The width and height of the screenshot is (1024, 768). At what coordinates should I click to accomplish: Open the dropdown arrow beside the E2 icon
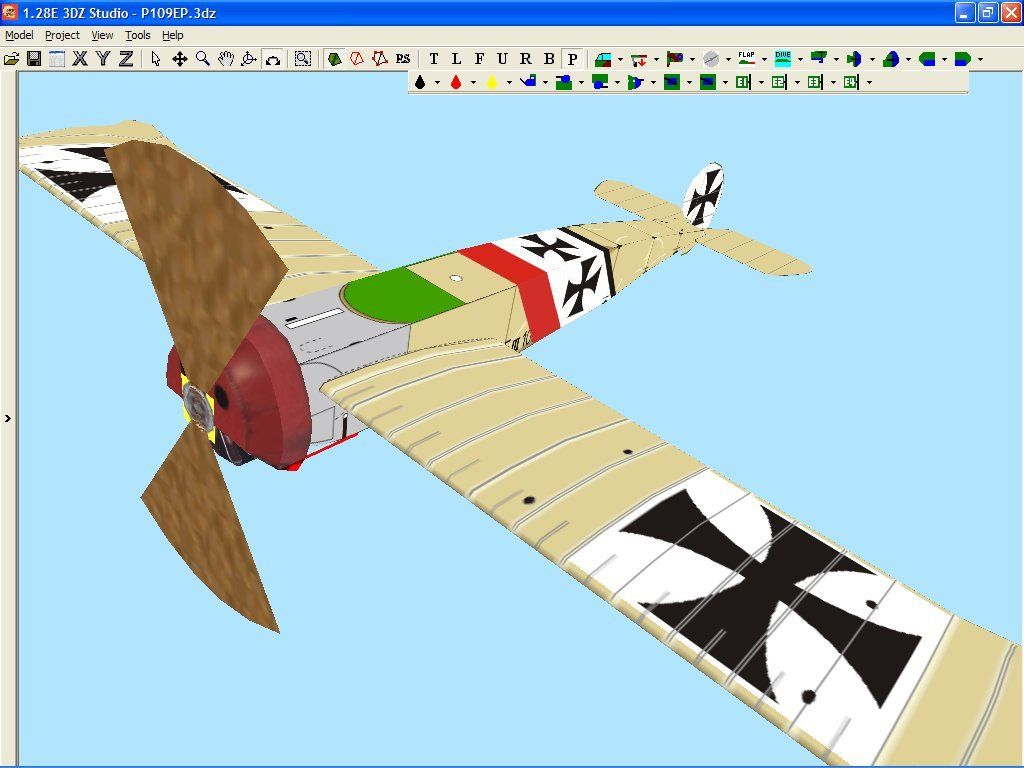(797, 82)
